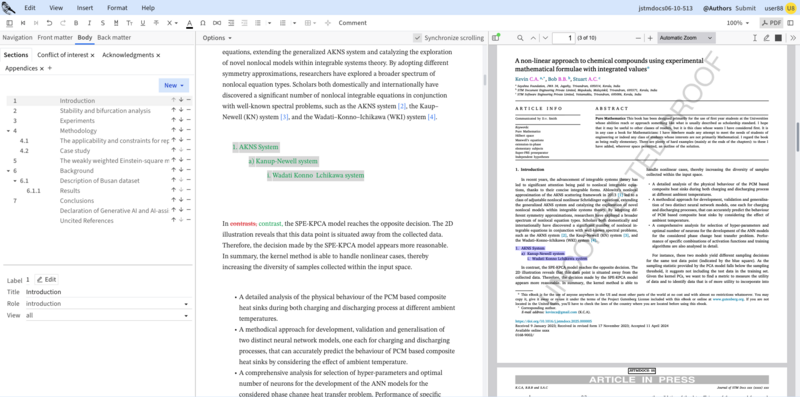Open Automatic Zoom combo box
Image resolution: width=800 pixels, height=397 pixels.
click(x=686, y=38)
